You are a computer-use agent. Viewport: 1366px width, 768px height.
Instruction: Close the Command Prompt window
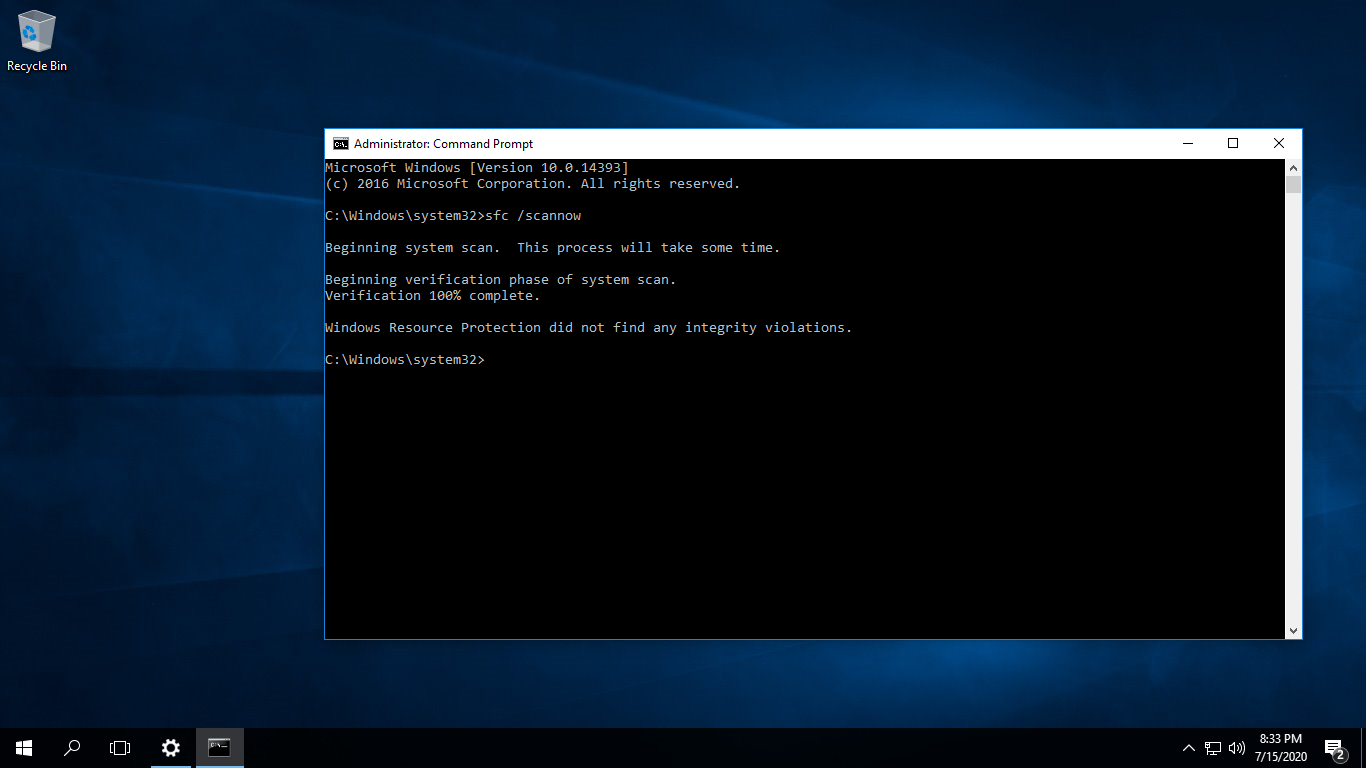coord(1279,144)
